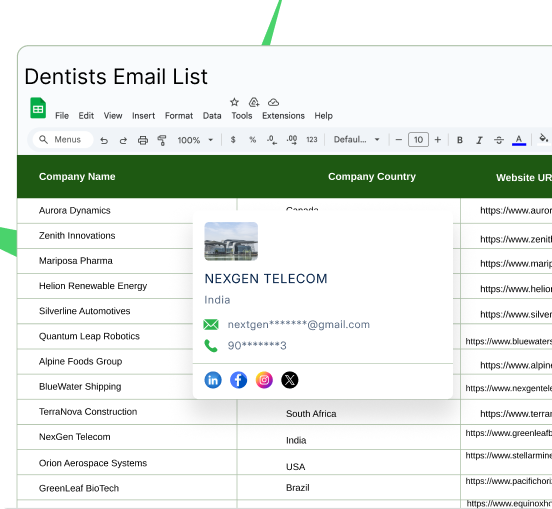Expand the 100% zoom dropdown
Image resolution: width=552 pixels, height=509 pixels.
click(x=195, y=140)
